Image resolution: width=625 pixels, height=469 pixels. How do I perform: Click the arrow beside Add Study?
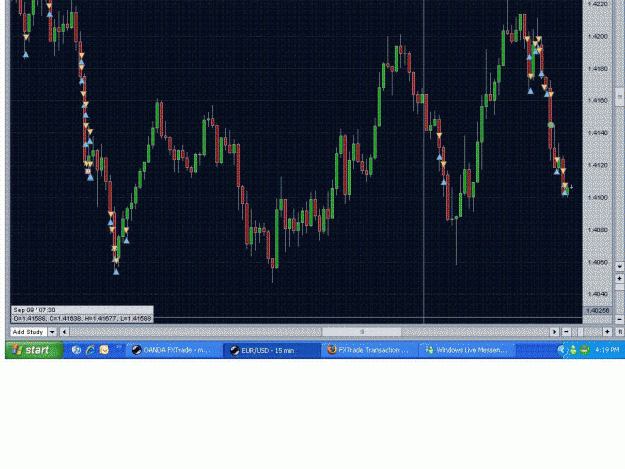52,332
